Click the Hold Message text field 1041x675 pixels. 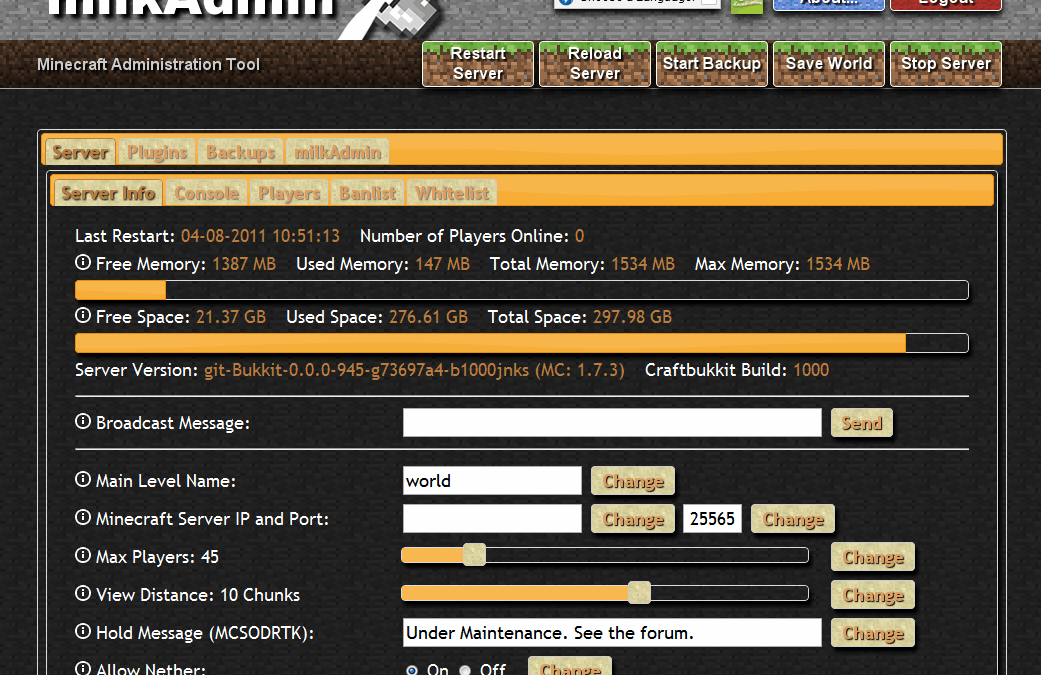pyautogui.click(x=612, y=633)
